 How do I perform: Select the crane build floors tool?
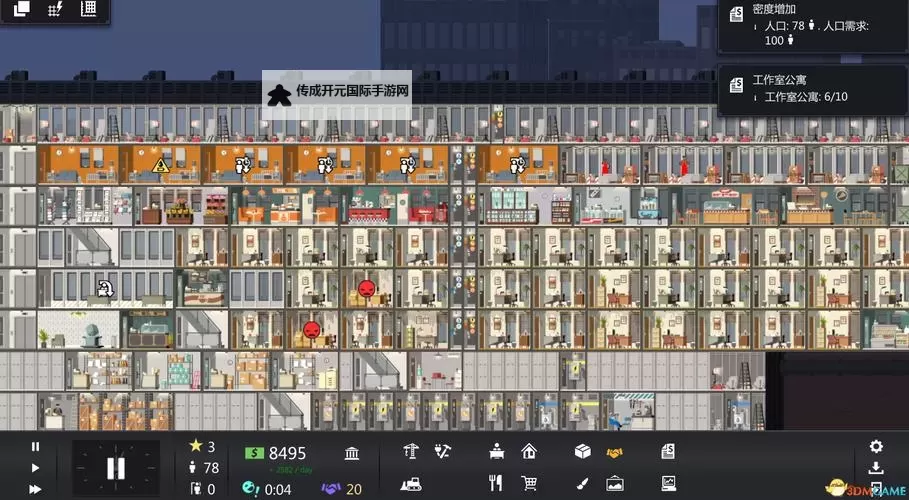click(x=411, y=451)
